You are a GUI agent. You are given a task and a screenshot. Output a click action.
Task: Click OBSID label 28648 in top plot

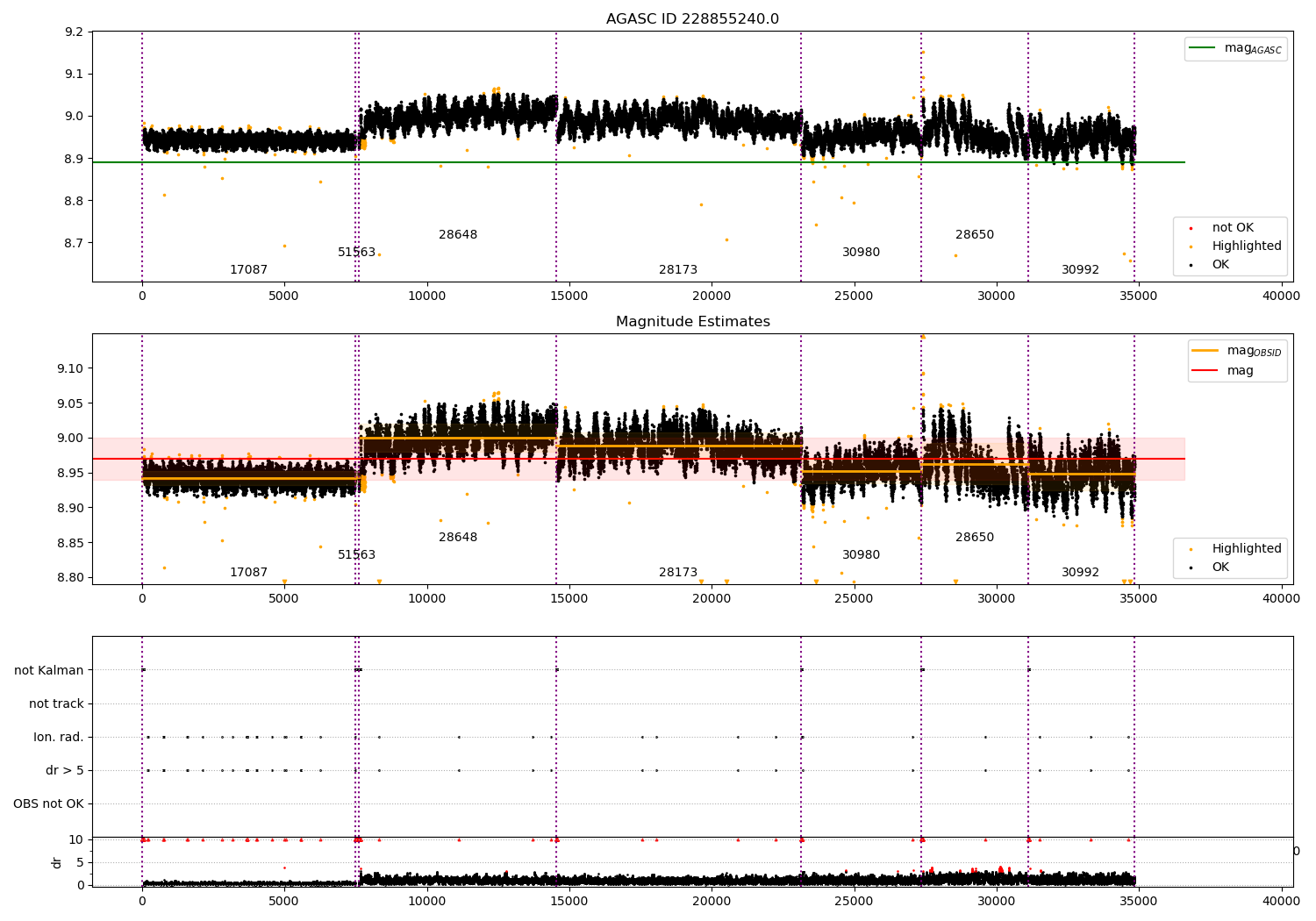[x=458, y=235]
